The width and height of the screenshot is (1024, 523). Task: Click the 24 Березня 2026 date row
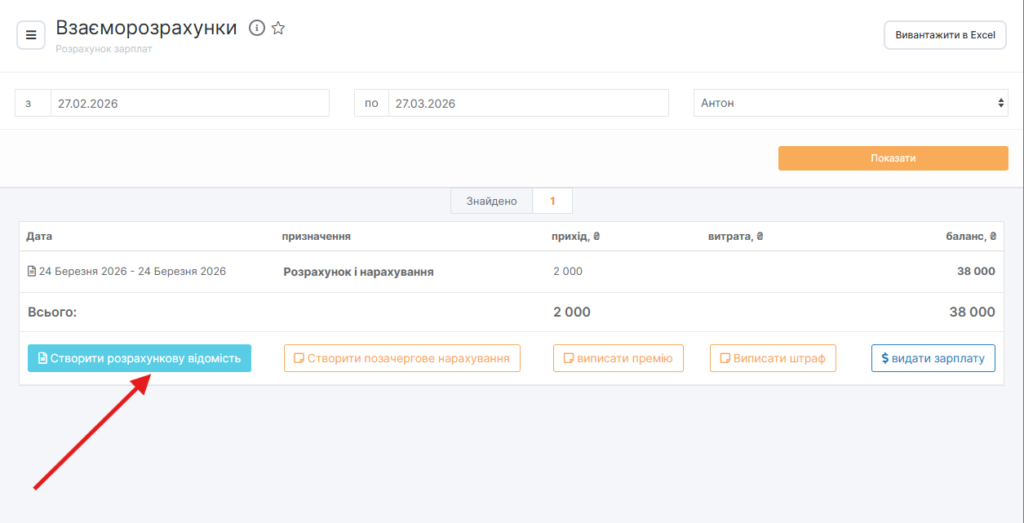[x=132, y=271]
